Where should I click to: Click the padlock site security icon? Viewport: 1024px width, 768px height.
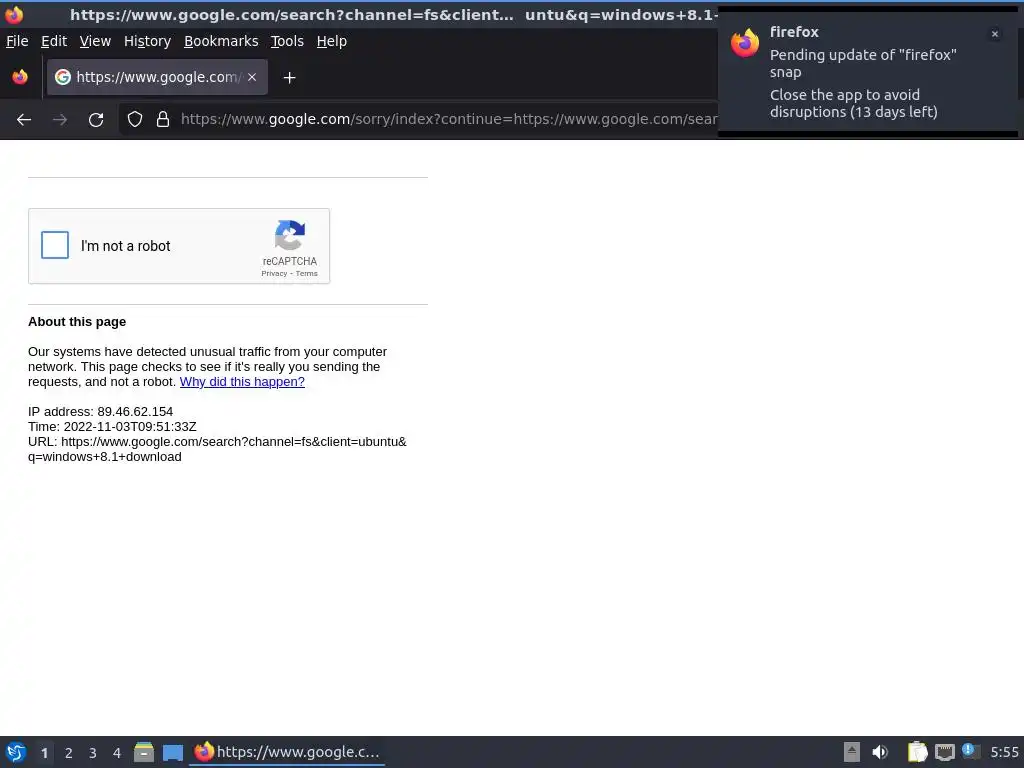[x=163, y=119]
